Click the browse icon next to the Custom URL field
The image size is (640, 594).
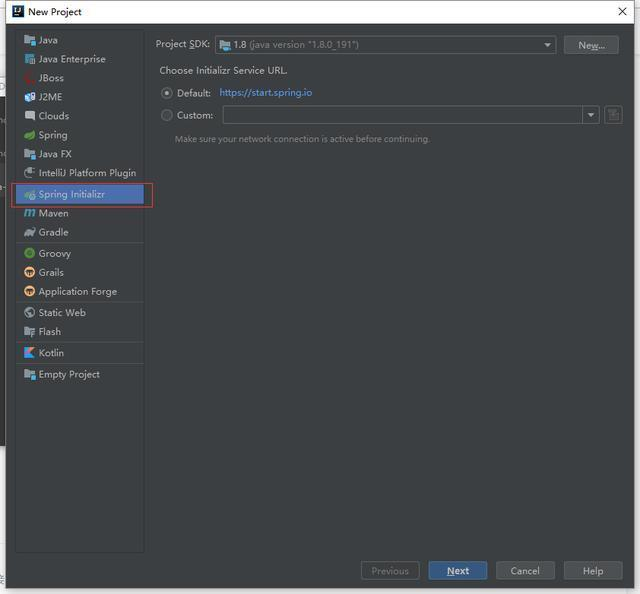(x=613, y=115)
